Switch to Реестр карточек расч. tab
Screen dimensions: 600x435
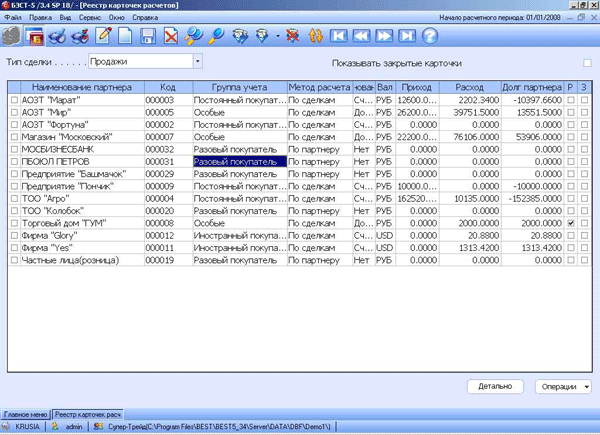pos(88,414)
